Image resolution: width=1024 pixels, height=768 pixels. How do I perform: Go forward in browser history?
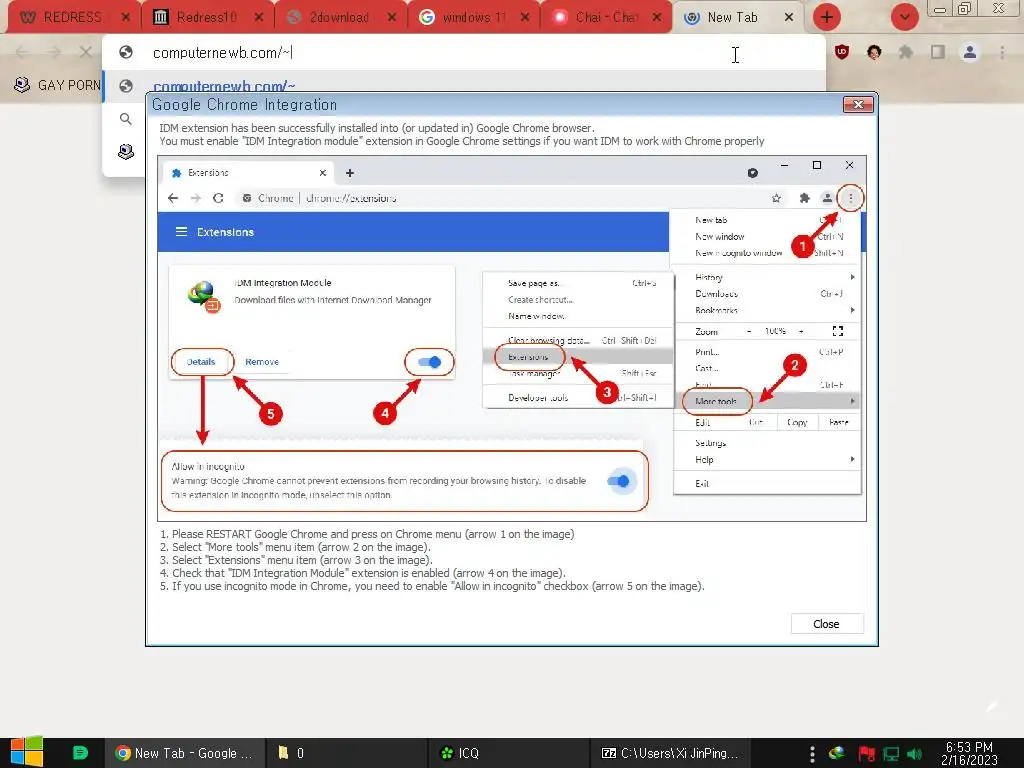(54, 52)
